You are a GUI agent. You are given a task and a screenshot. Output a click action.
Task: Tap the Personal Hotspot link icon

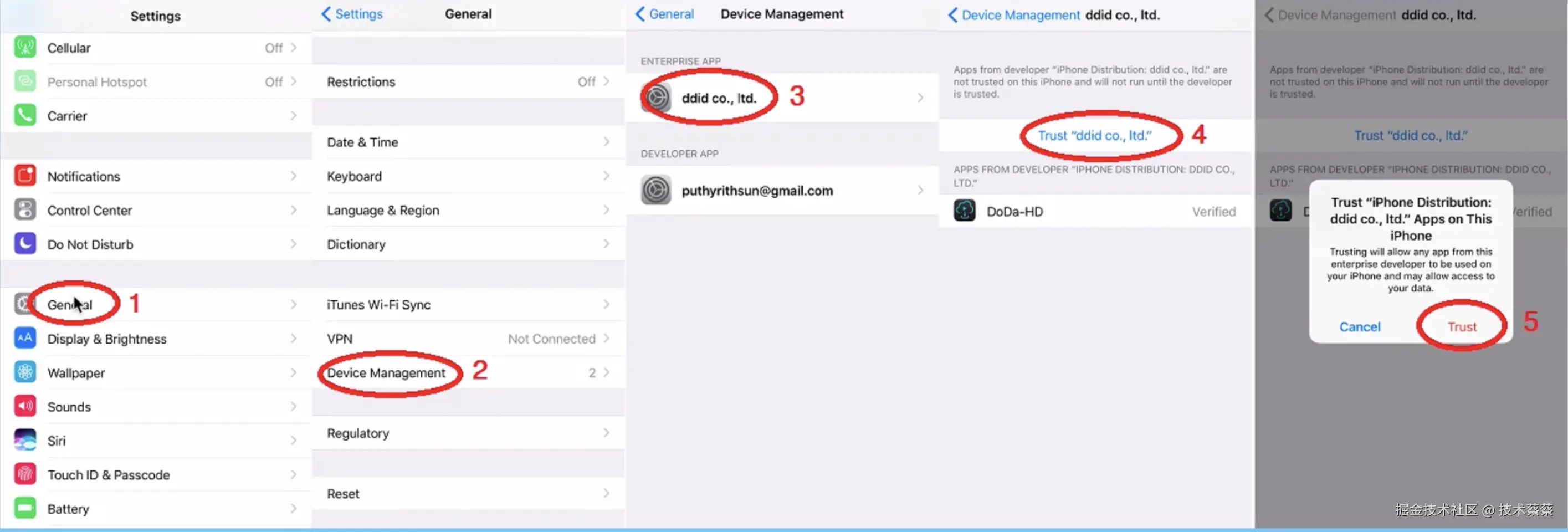(25, 81)
